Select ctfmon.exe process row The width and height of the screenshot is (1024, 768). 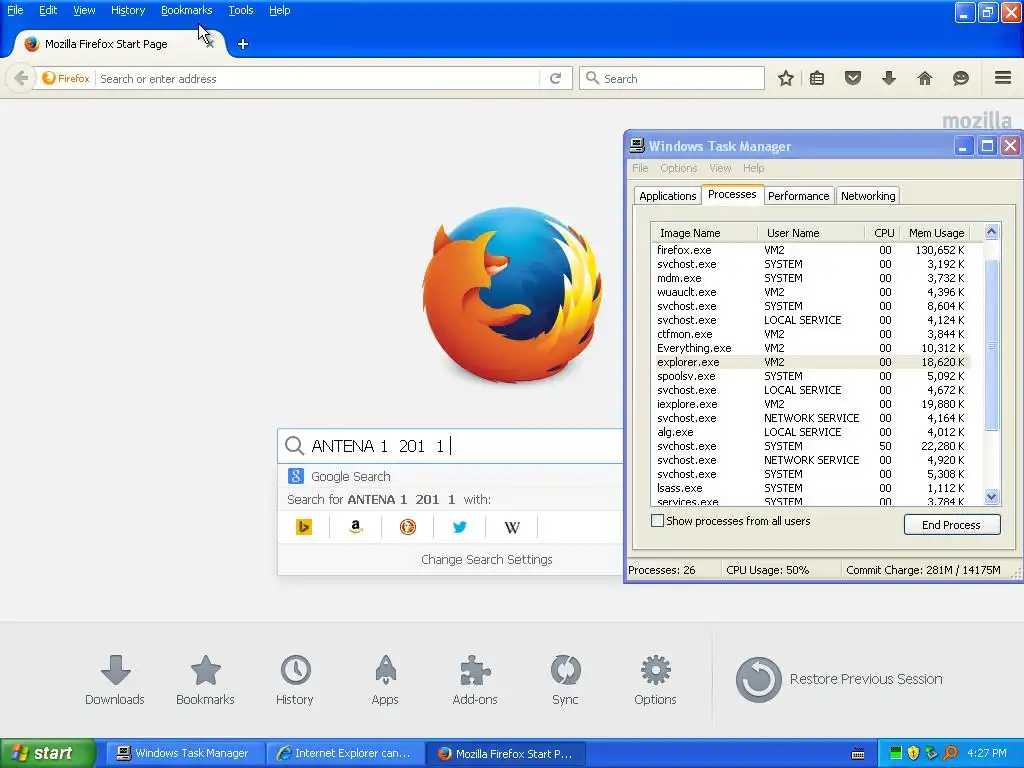[x=811, y=334]
